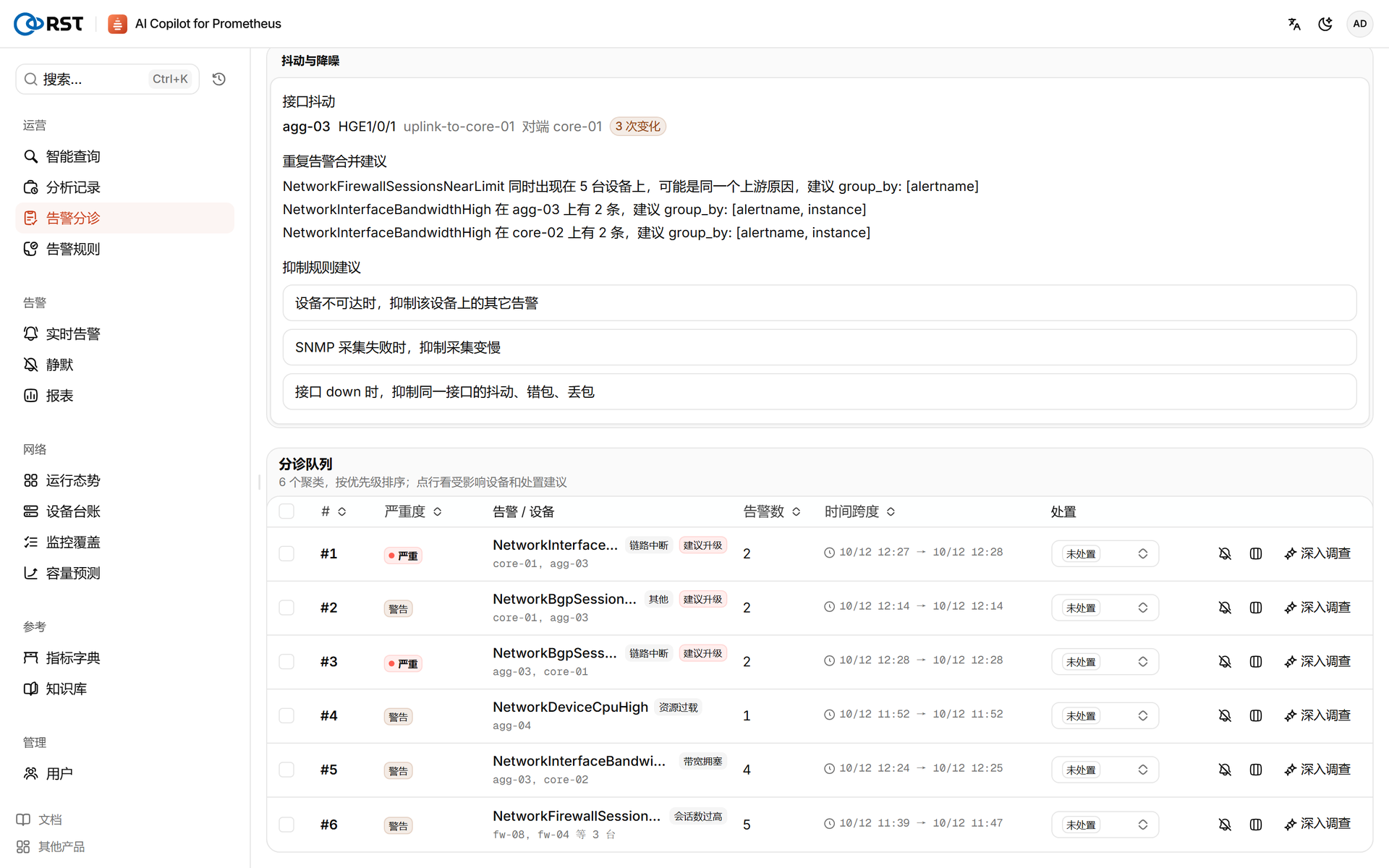
Task: Sort table by 时间跨度 column
Action: tap(860, 511)
